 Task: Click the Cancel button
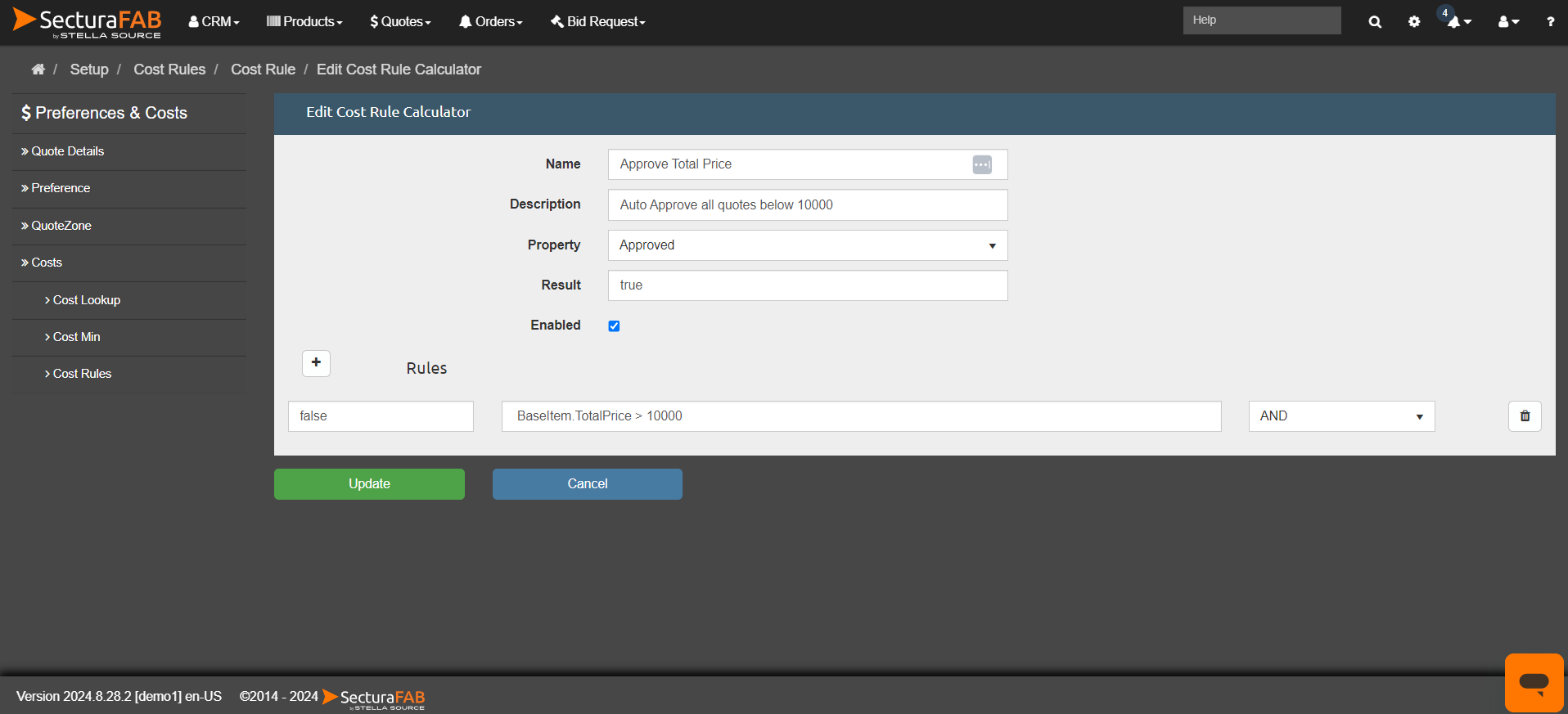[587, 484]
